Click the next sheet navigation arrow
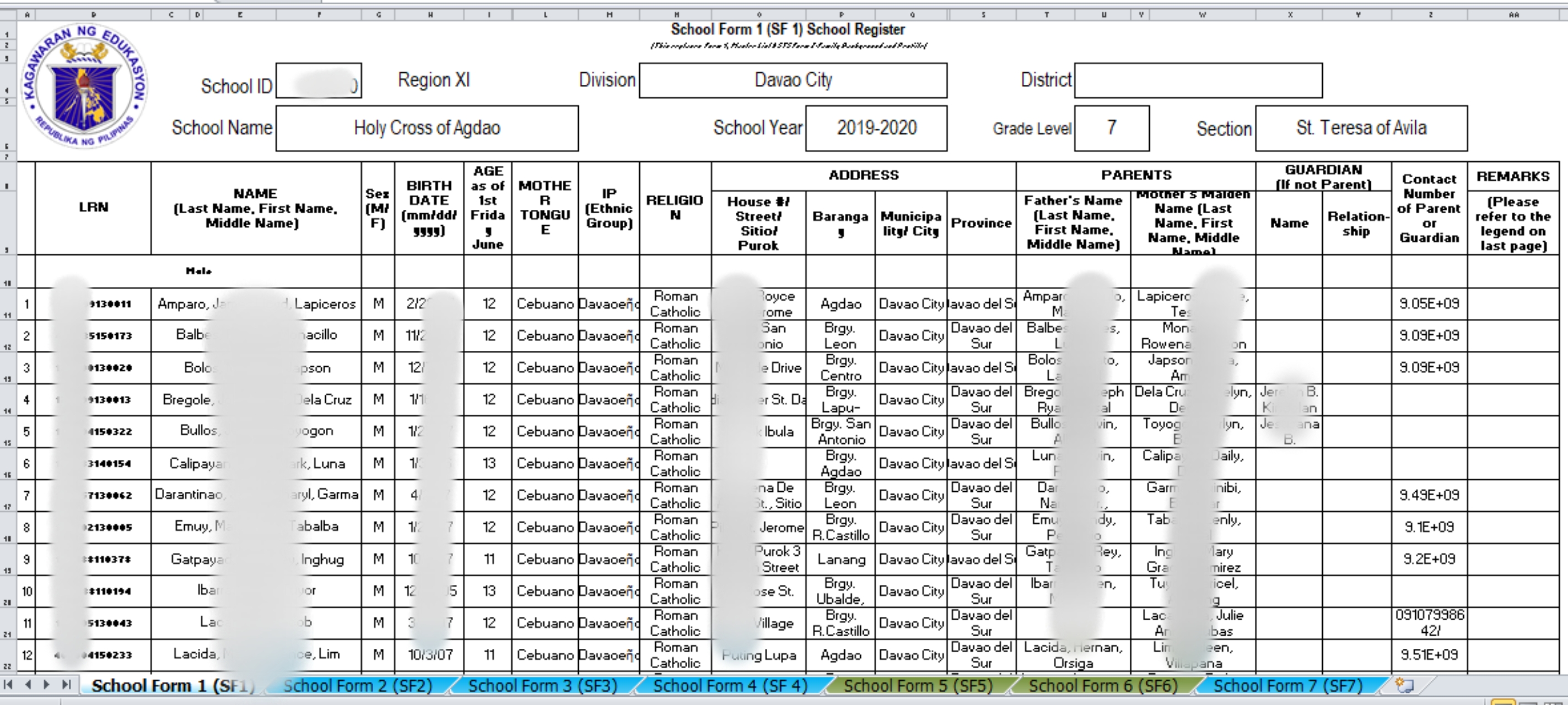Viewport: 1568px width, 705px height. [47, 684]
